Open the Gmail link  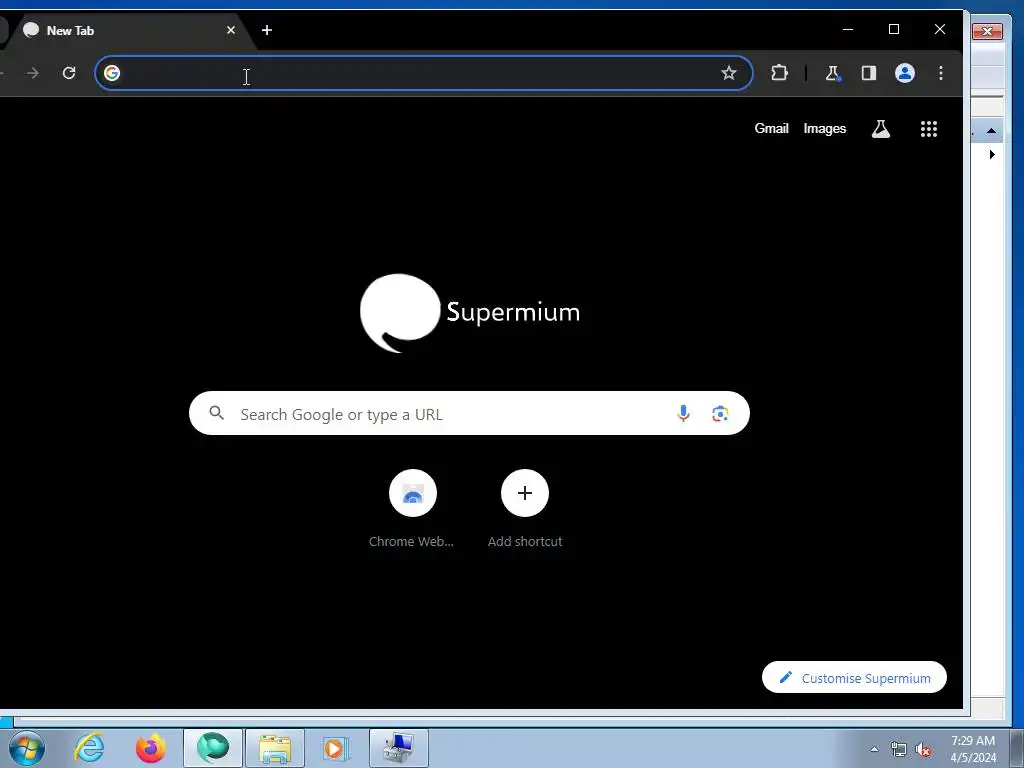(771, 129)
